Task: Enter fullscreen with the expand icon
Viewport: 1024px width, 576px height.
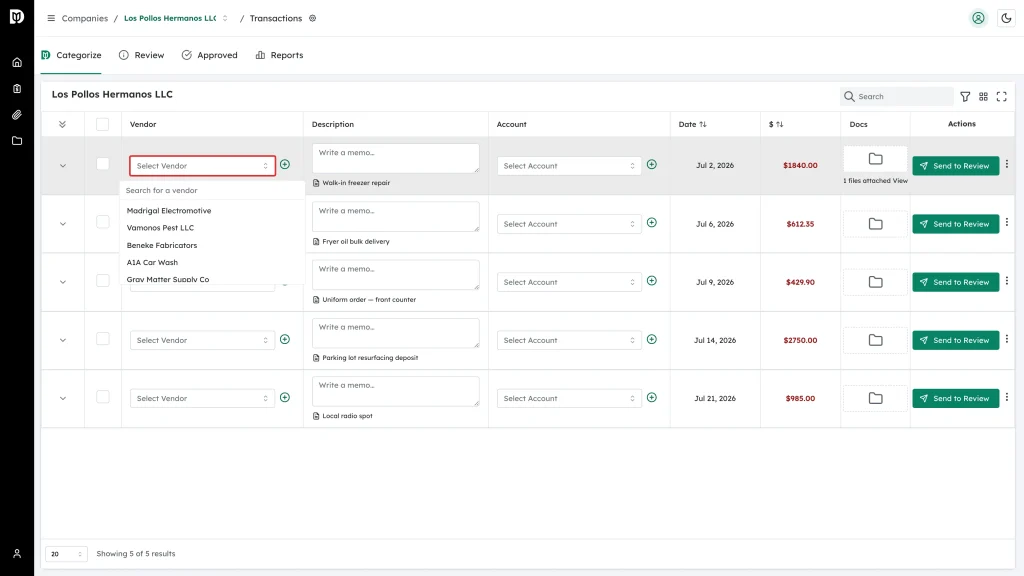Action: click(1002, 97)
